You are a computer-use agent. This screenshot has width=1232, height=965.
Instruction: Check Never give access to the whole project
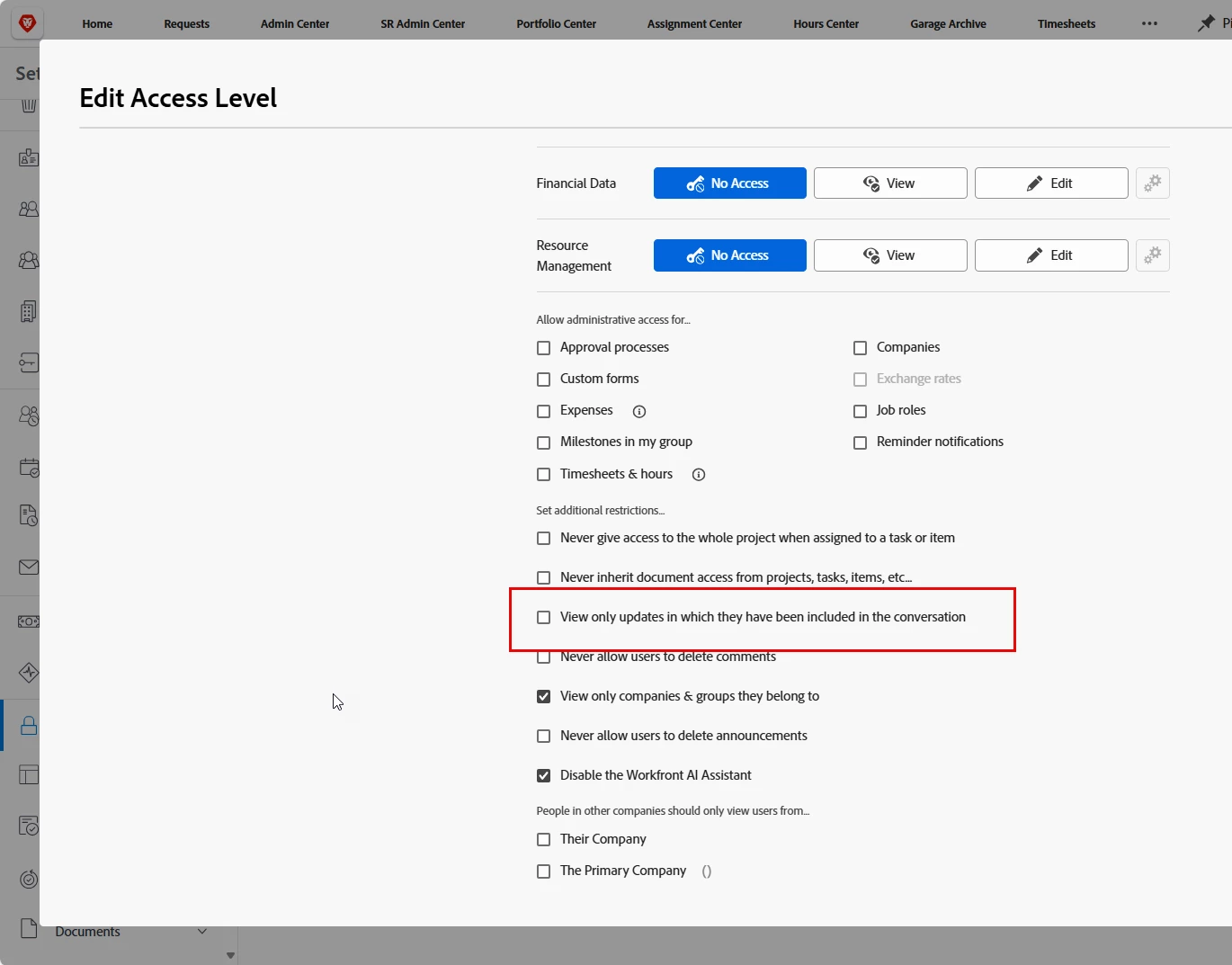(543, 539)
